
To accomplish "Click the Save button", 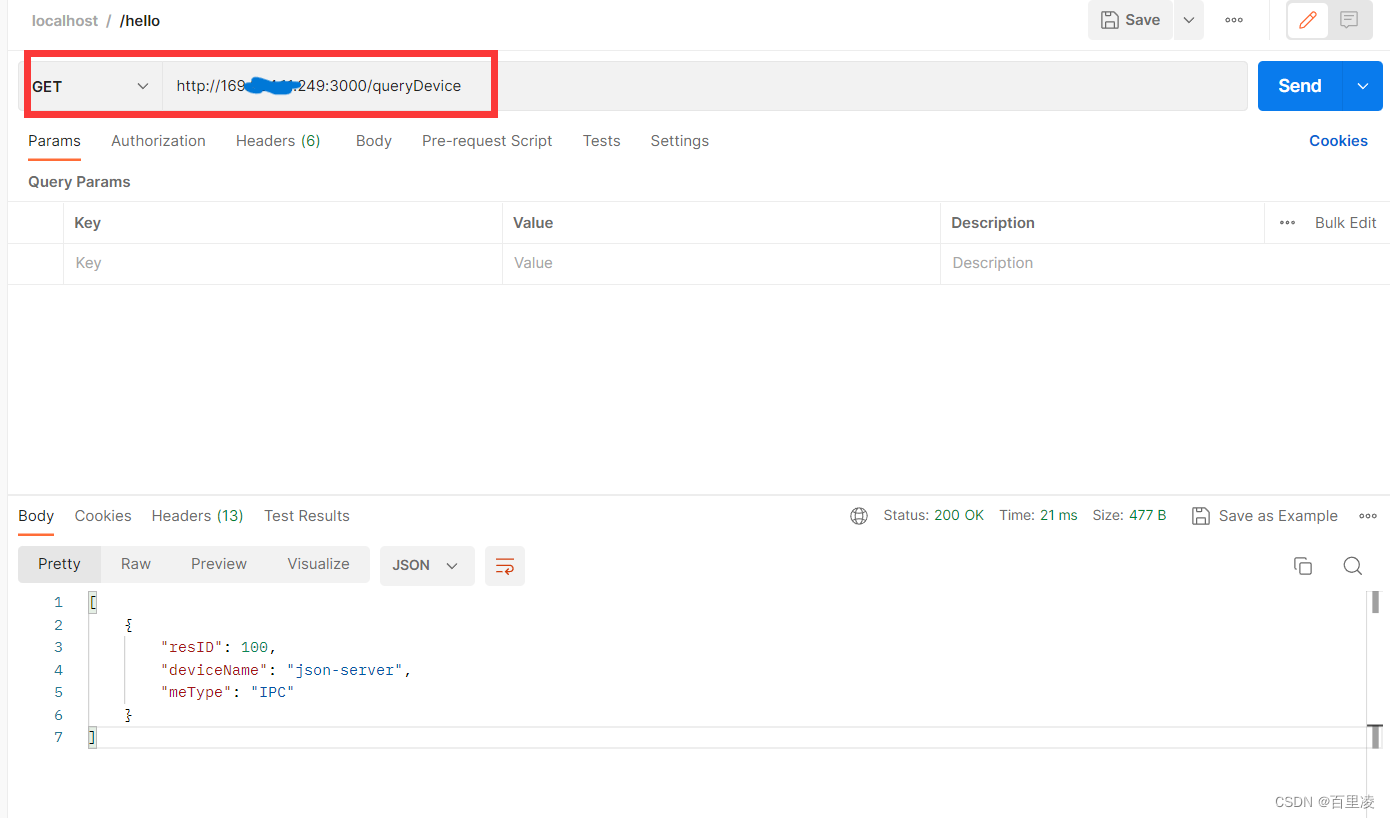I will 1130,20.
